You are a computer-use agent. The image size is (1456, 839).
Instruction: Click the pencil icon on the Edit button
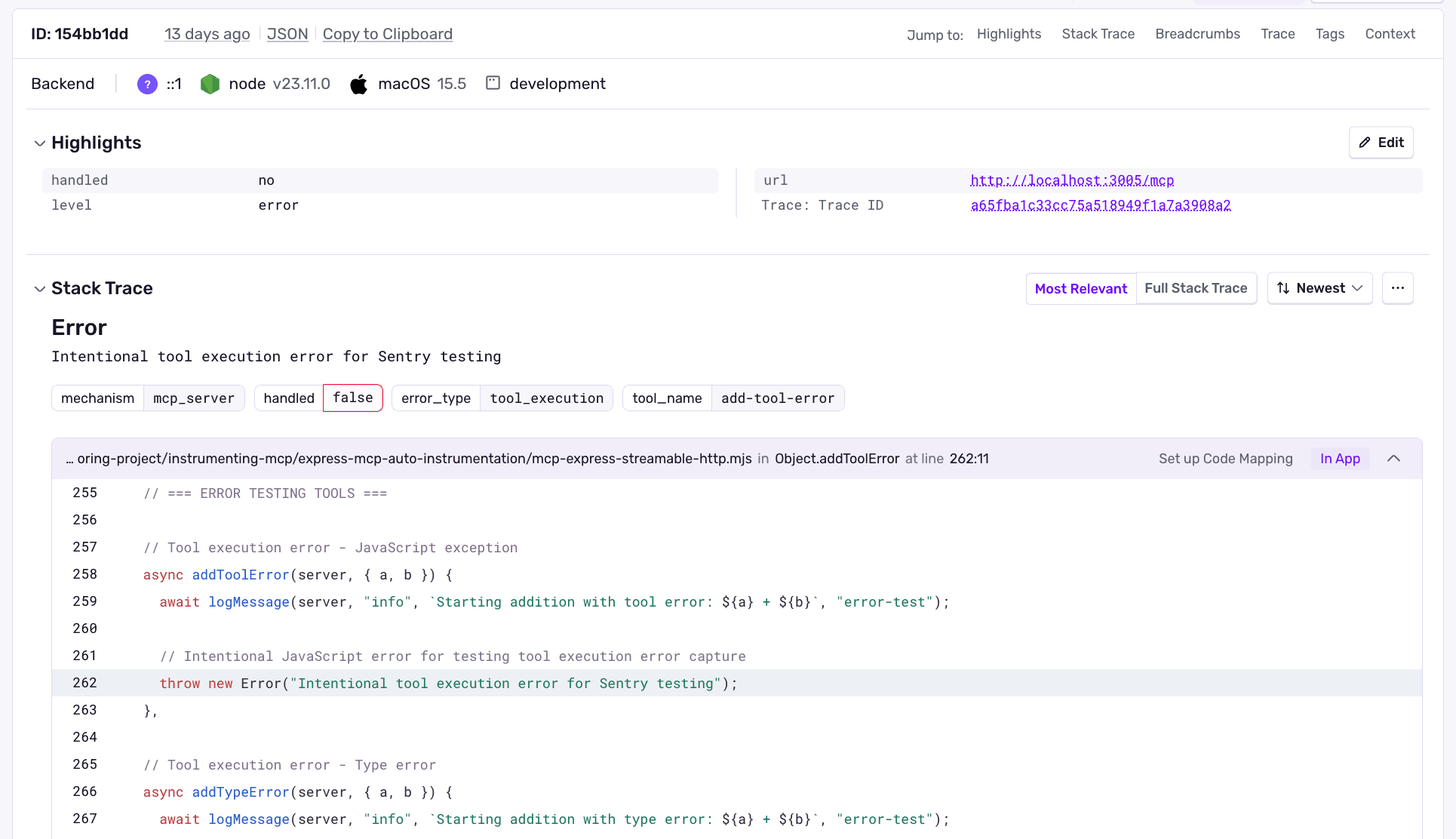[1365, 142]
